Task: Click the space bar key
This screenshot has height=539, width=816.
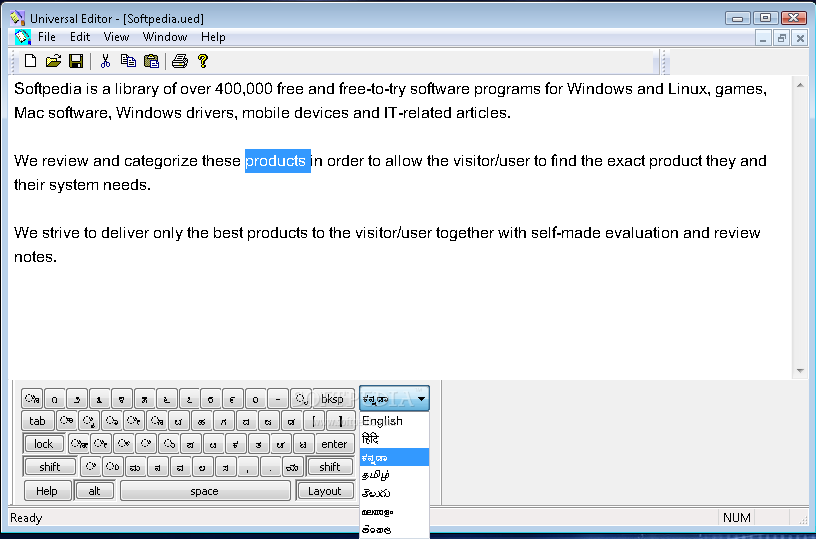Action: click(x=205, y=491)
